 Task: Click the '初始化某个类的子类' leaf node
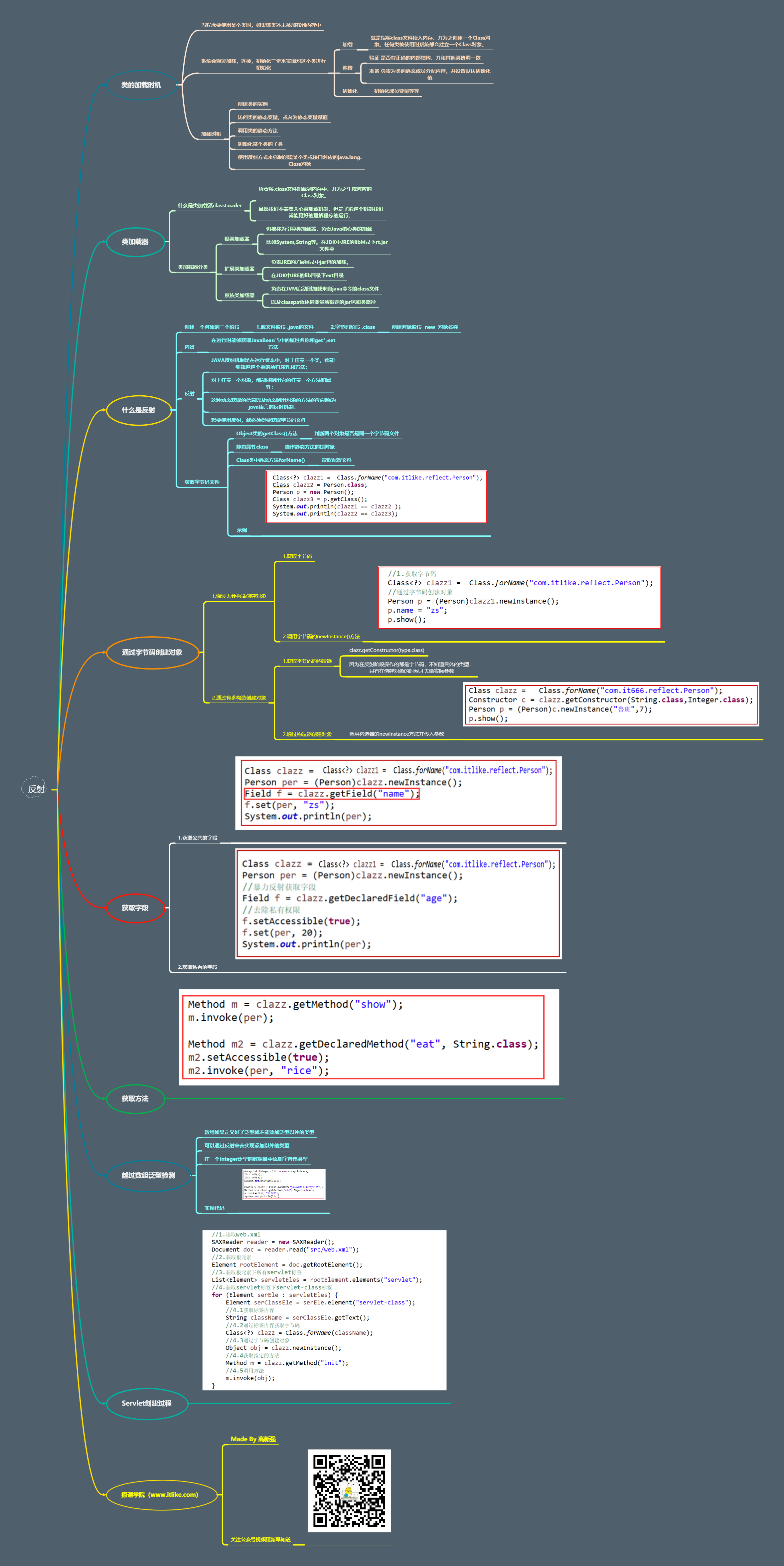(x=259, y=144)
